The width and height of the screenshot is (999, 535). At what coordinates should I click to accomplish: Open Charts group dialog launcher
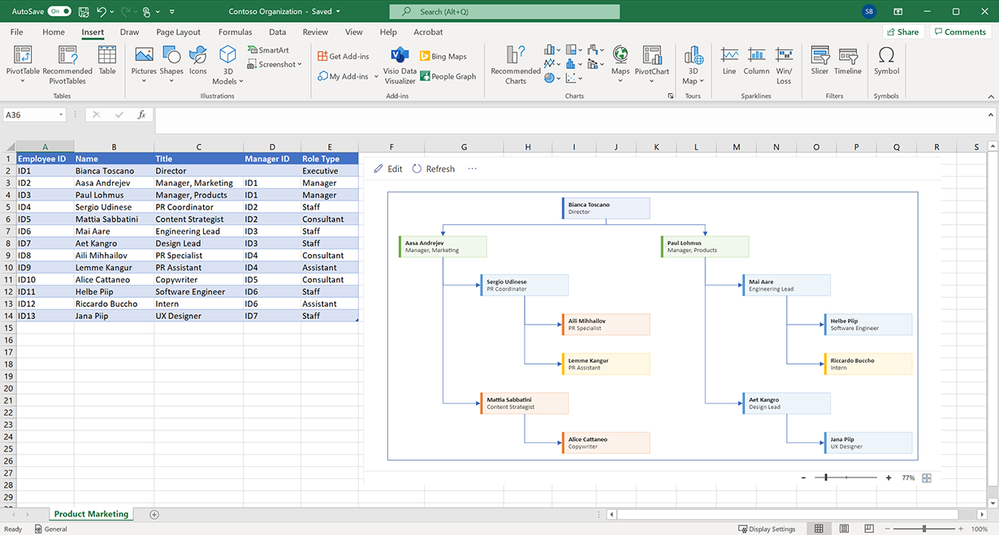pos(670,96)
